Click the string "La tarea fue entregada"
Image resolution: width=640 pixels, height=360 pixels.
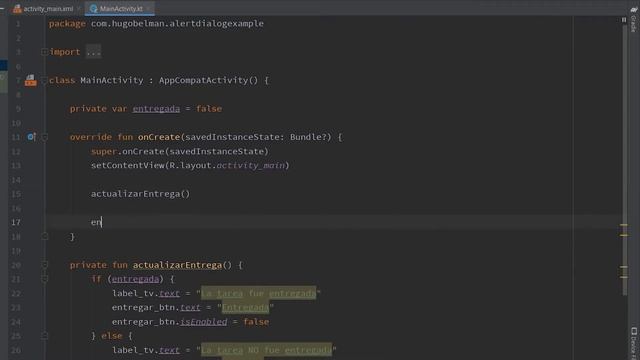tap(258, 293)
